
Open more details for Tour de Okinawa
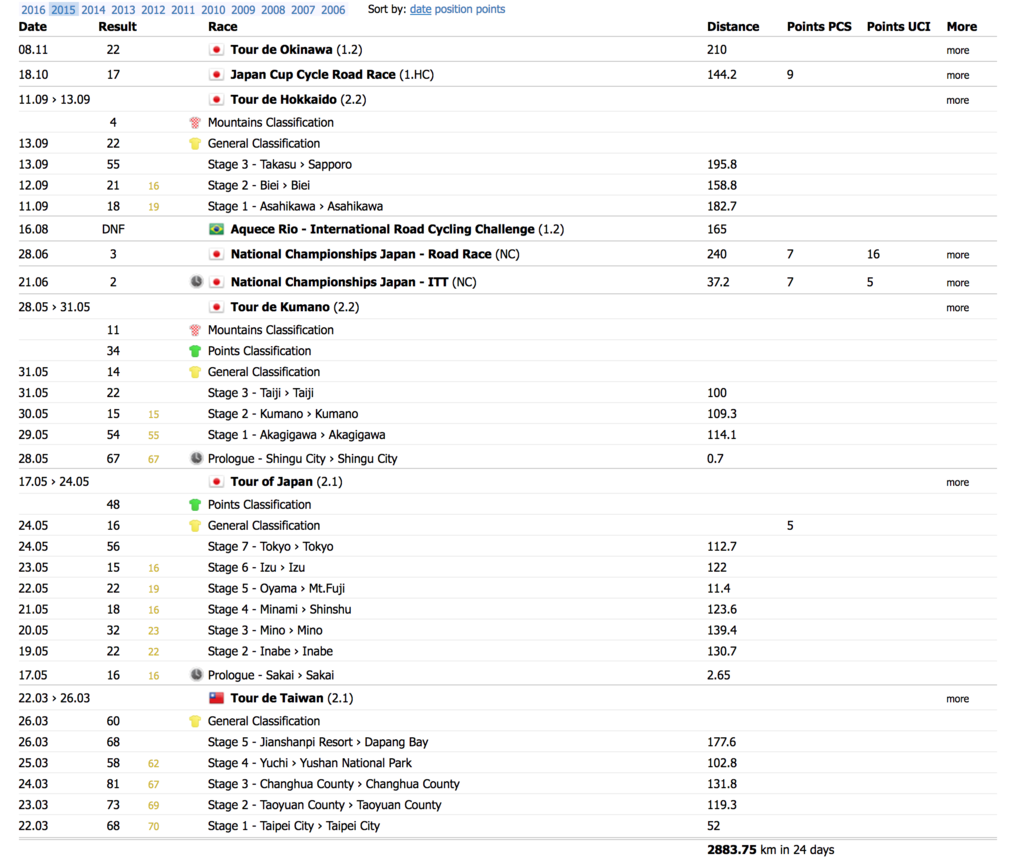(x=957, y=50)
